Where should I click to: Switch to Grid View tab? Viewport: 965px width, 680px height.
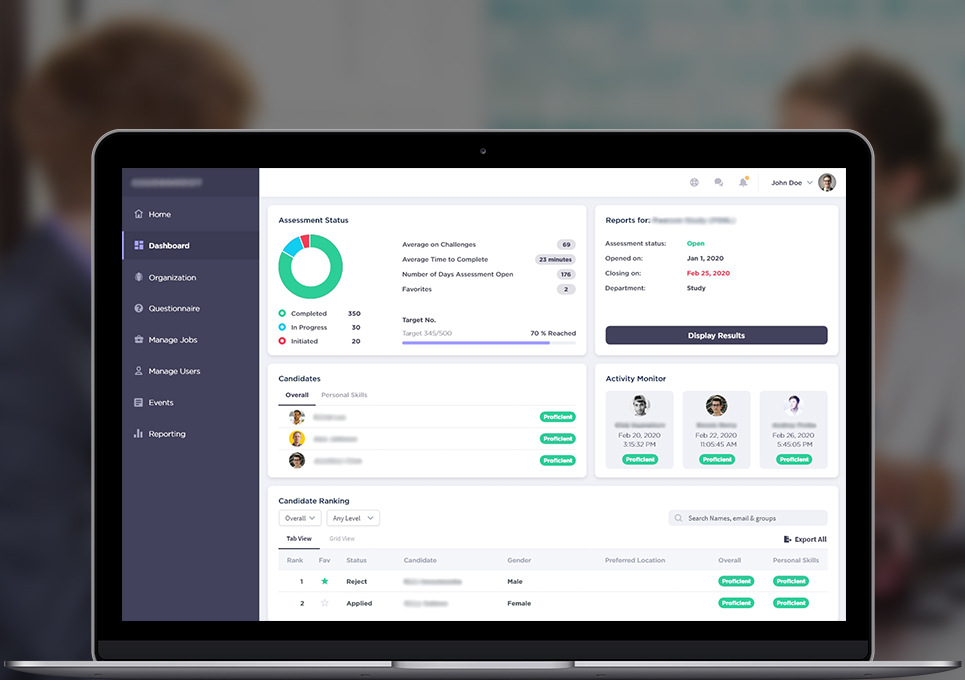342,539
